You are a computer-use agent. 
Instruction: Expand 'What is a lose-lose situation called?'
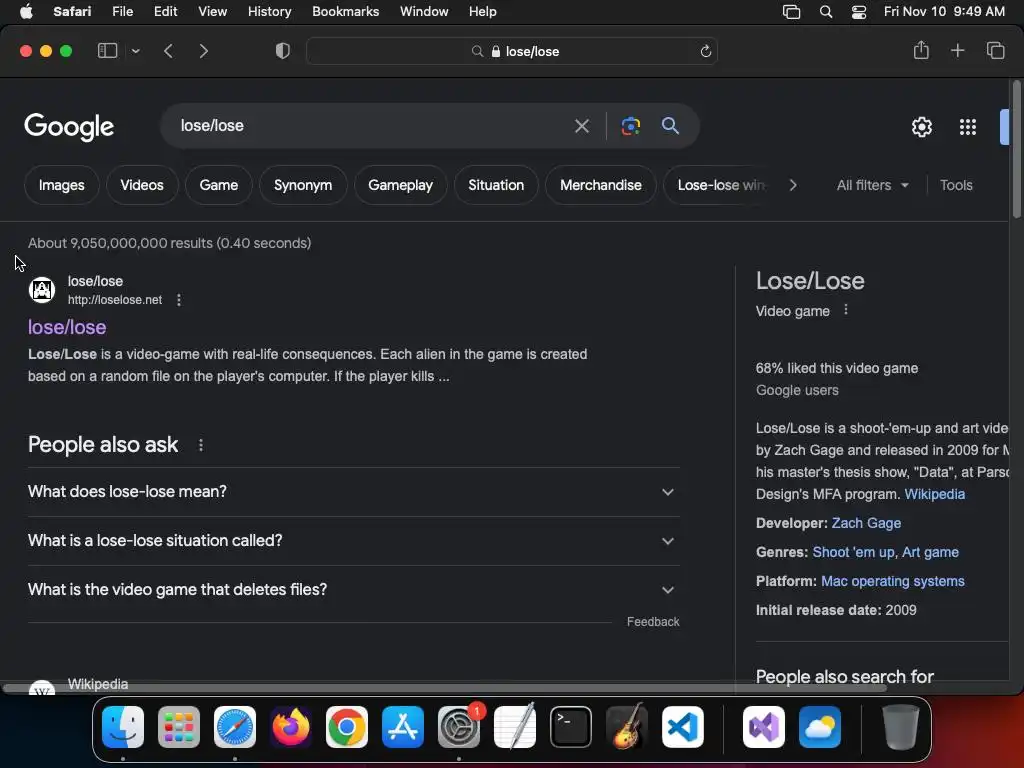point(353,541)
